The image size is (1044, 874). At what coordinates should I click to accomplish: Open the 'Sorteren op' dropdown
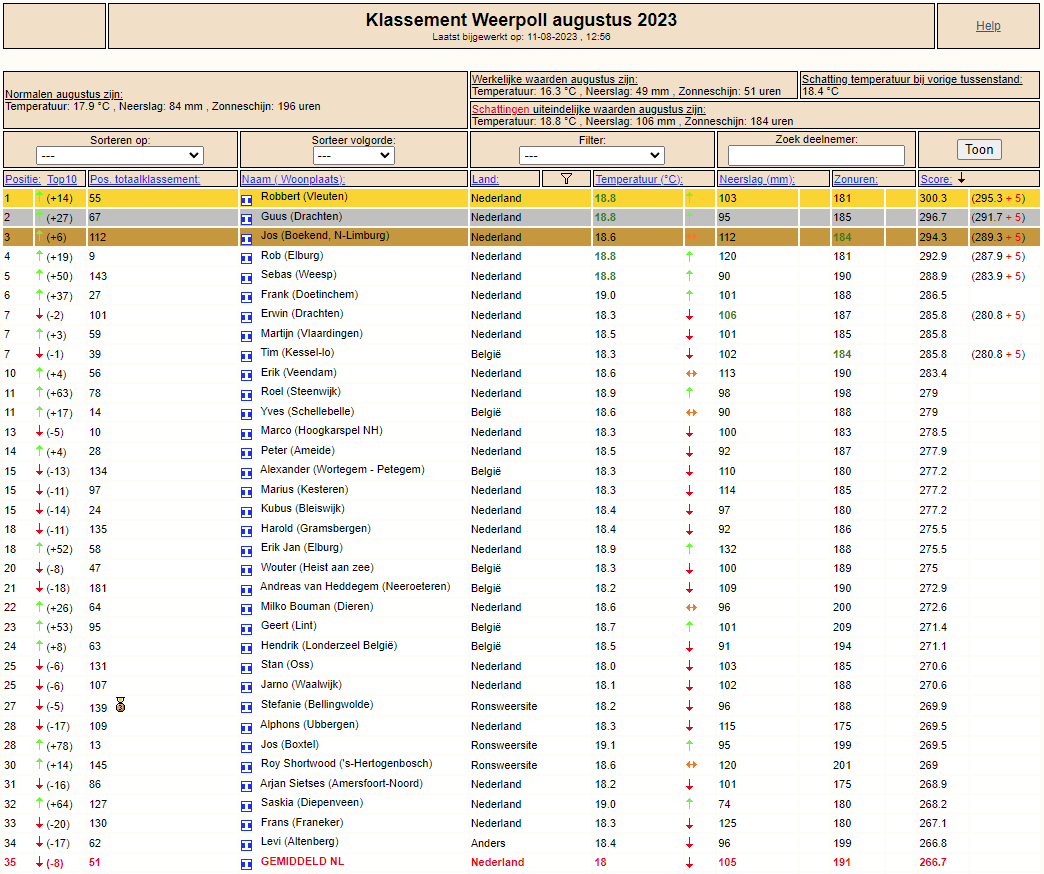tap(120, 156)
